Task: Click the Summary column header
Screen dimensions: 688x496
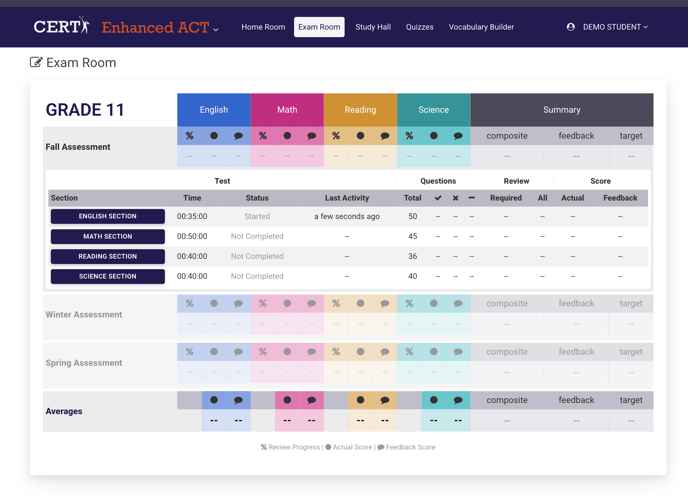Action: point(561,110)
